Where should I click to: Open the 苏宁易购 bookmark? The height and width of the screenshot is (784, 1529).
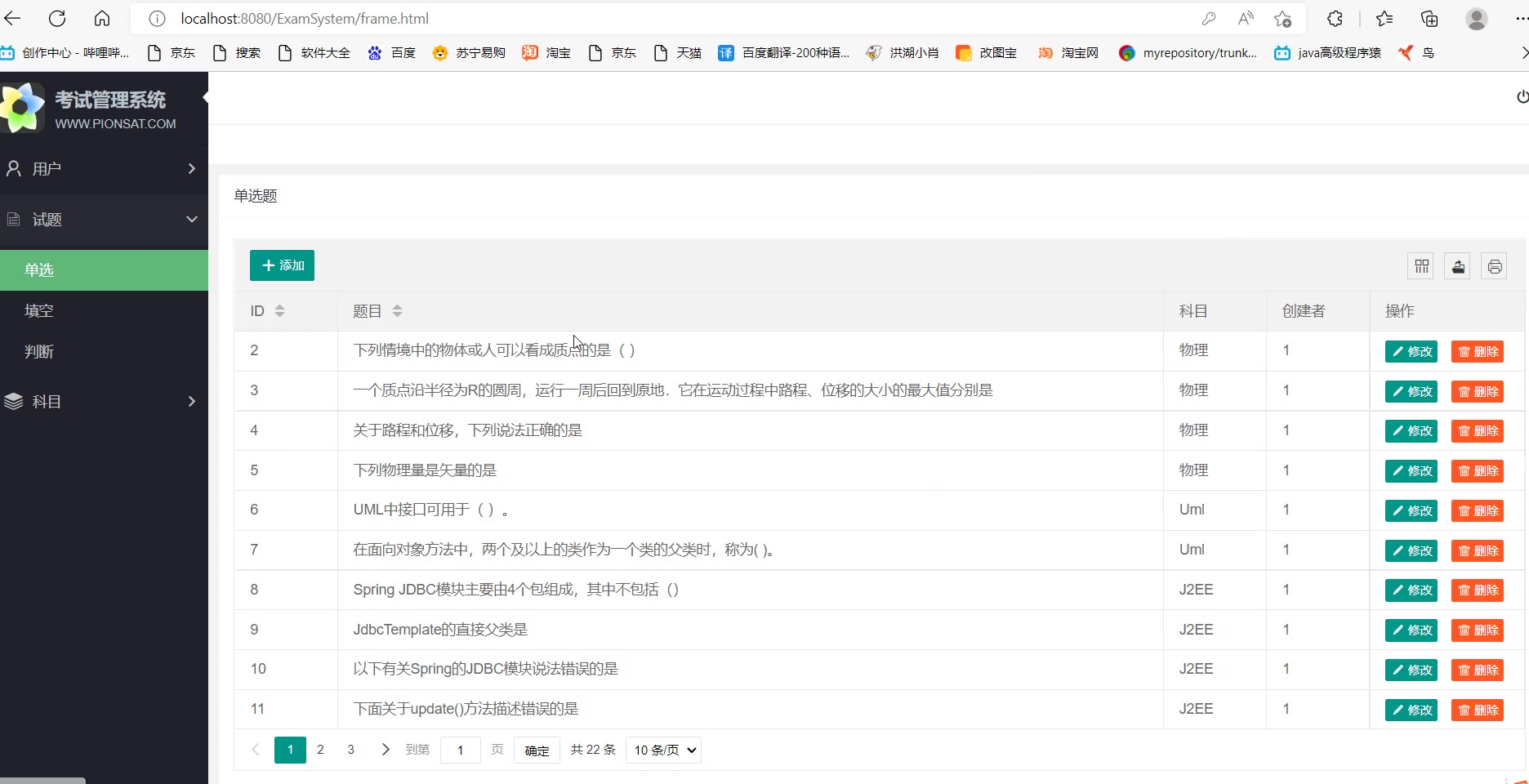click(x=469, y=53)
